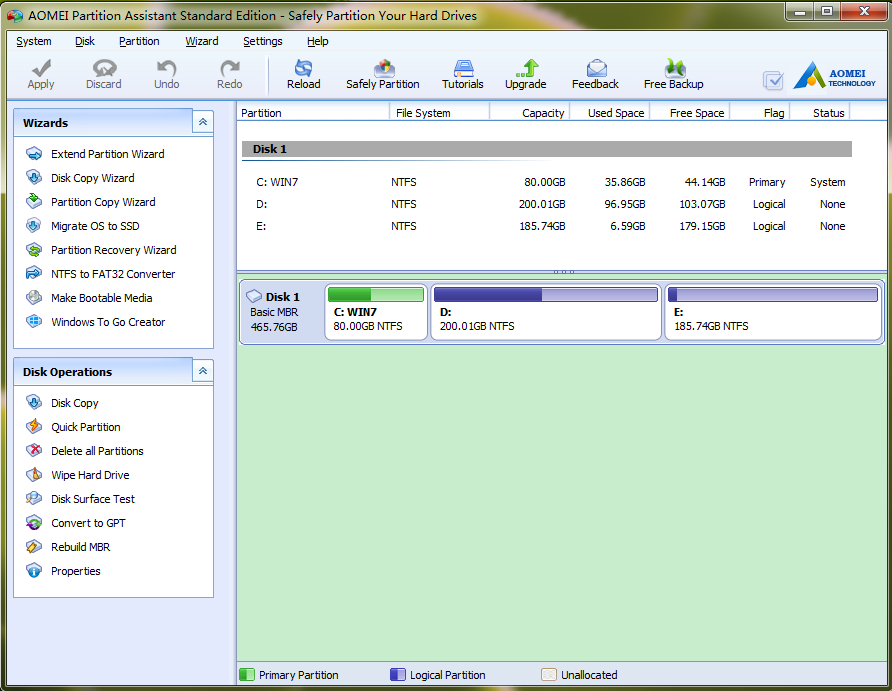892x691 pixels.
Task: Select the D: partition usage bar
Action: [x=546, y=294]
